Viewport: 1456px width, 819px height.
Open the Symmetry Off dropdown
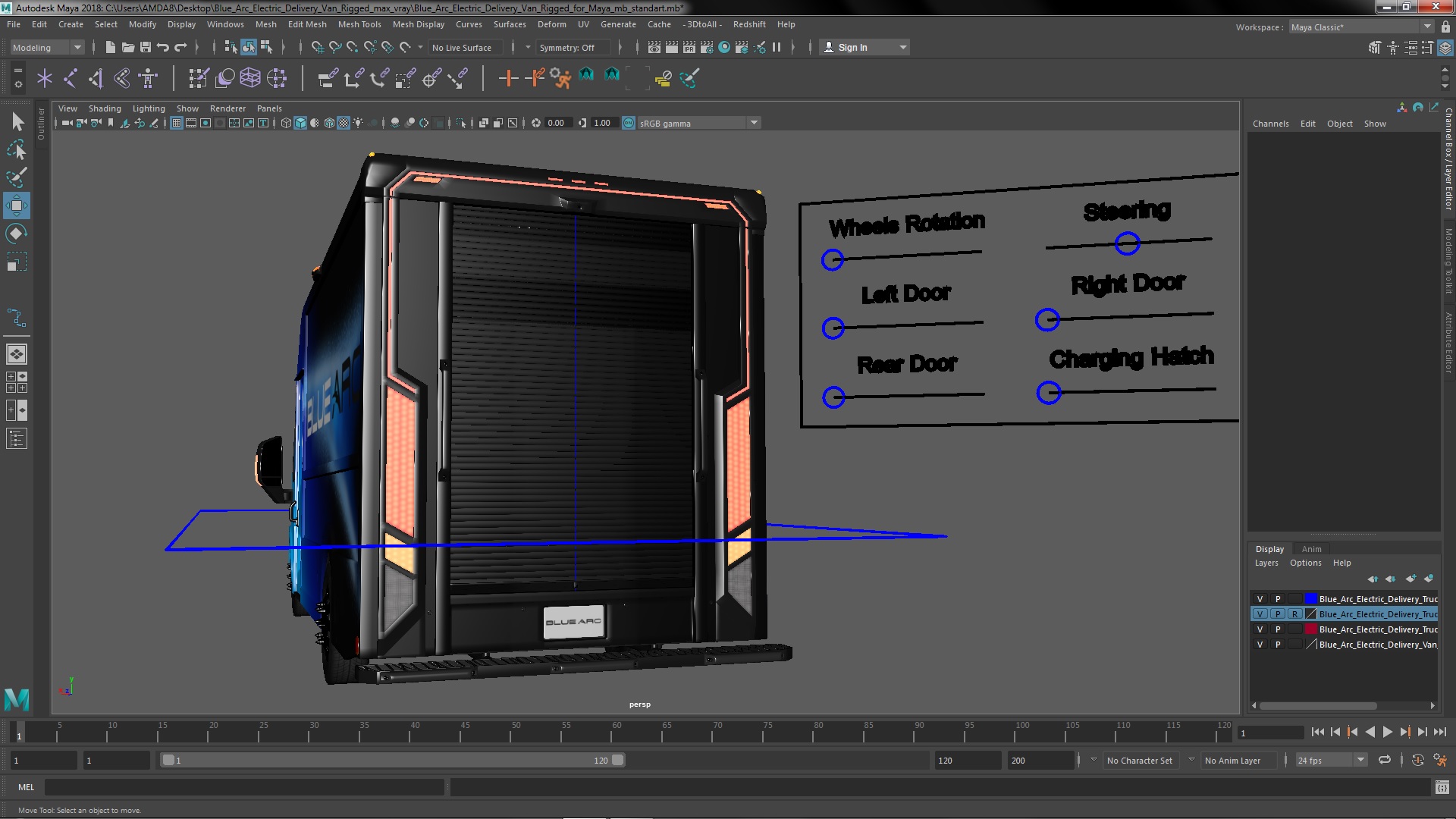pos(573,47)
